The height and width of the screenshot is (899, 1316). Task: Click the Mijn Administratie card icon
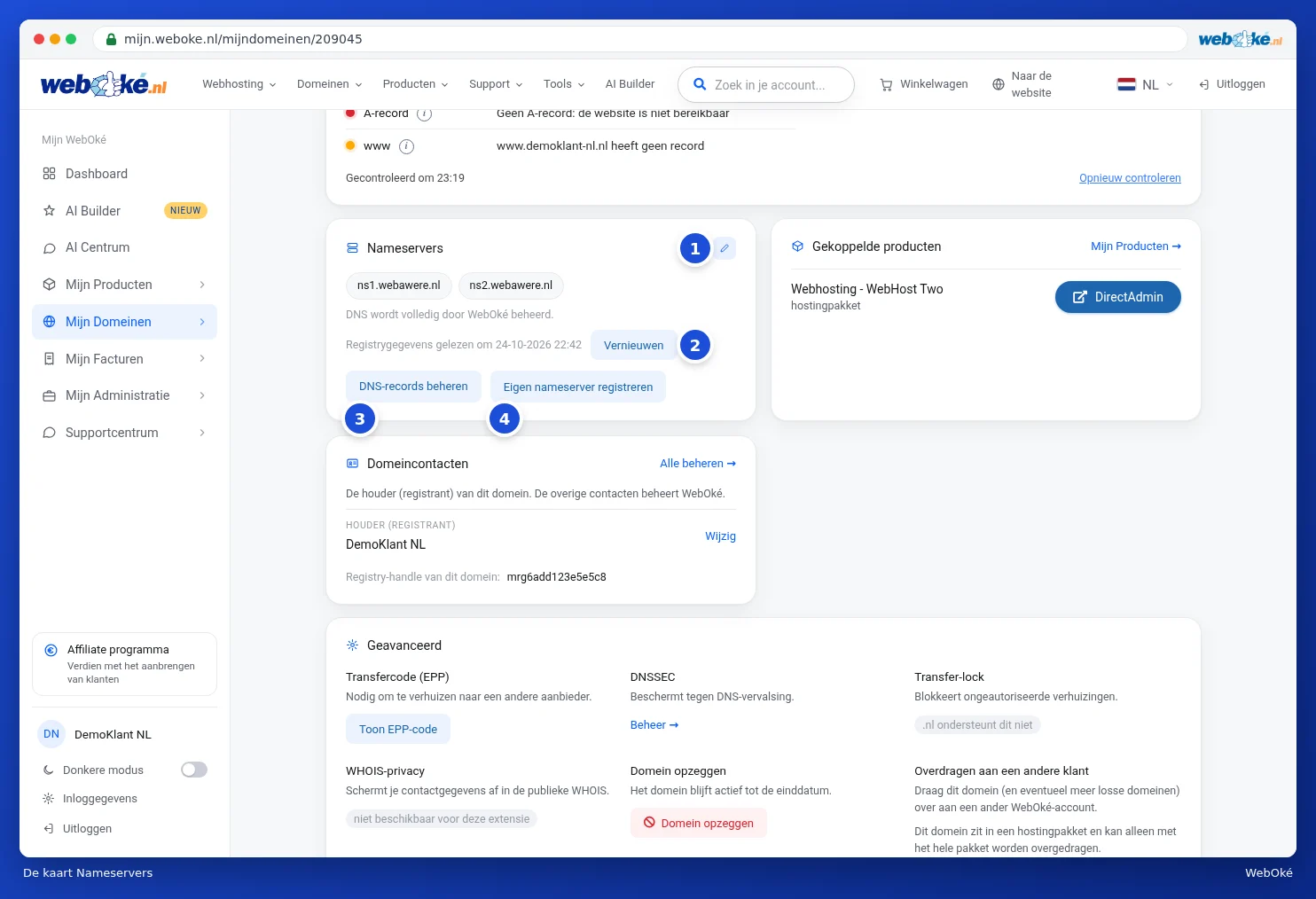point(49,395)
